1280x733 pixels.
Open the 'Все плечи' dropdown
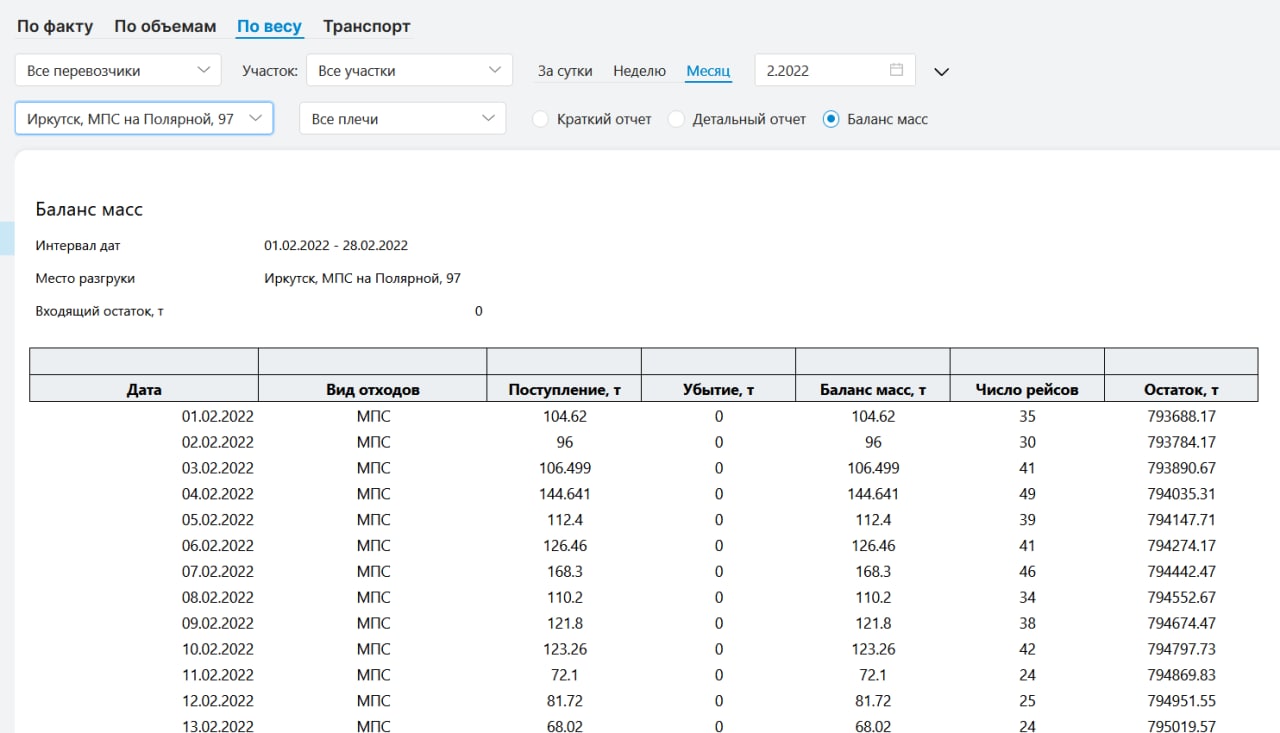(x=402, y=119)
